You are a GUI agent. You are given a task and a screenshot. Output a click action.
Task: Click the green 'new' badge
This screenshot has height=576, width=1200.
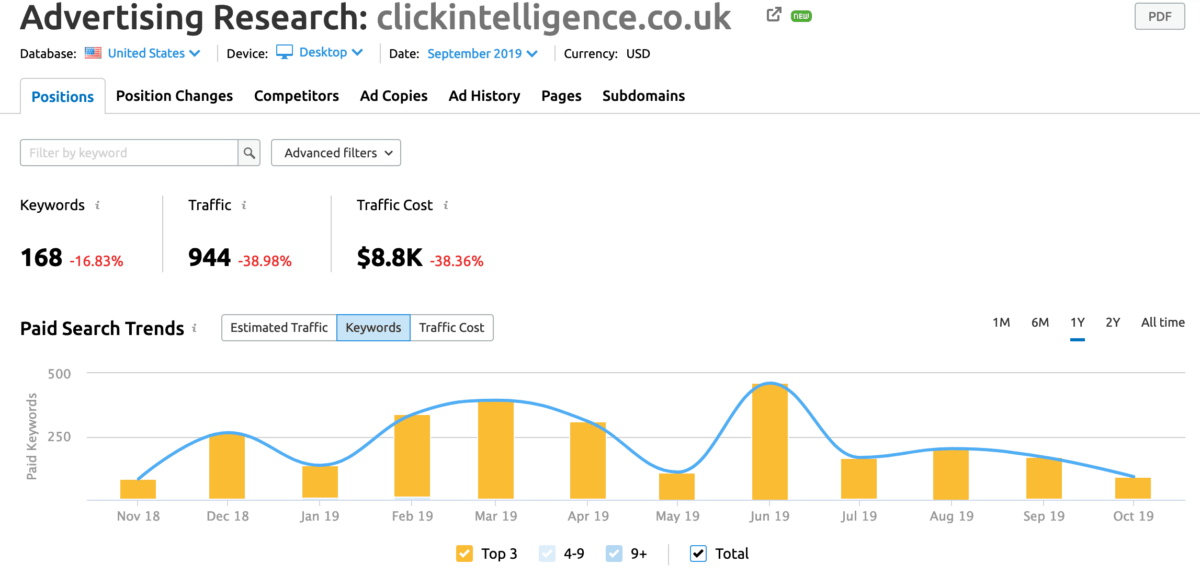801,16
